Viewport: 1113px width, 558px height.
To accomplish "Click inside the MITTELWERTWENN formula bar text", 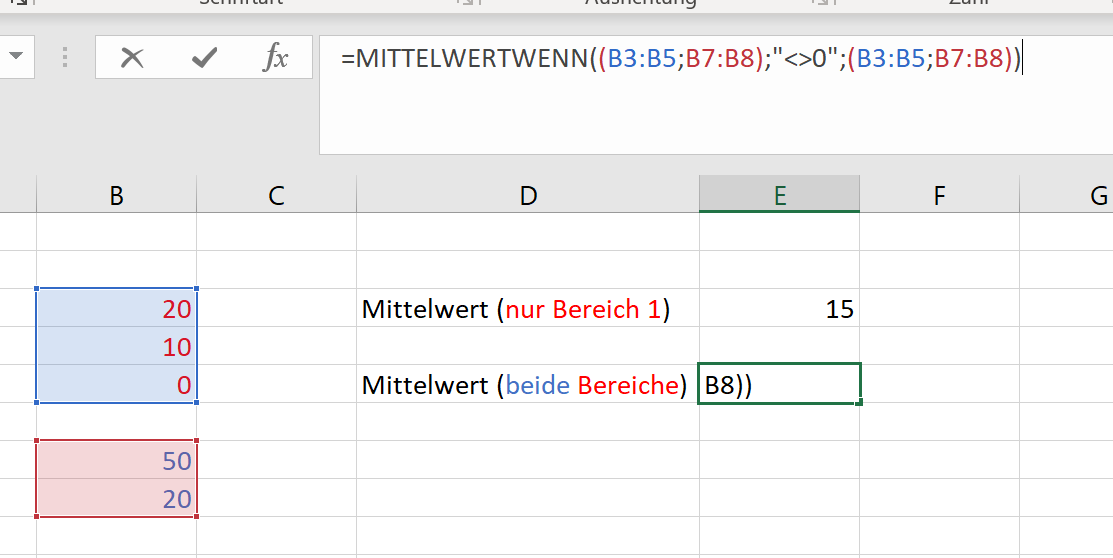I will point(680,59).
